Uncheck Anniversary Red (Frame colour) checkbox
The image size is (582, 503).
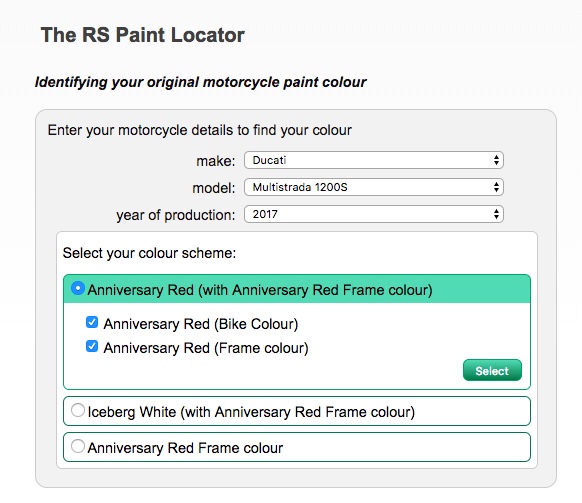(92, 346)
